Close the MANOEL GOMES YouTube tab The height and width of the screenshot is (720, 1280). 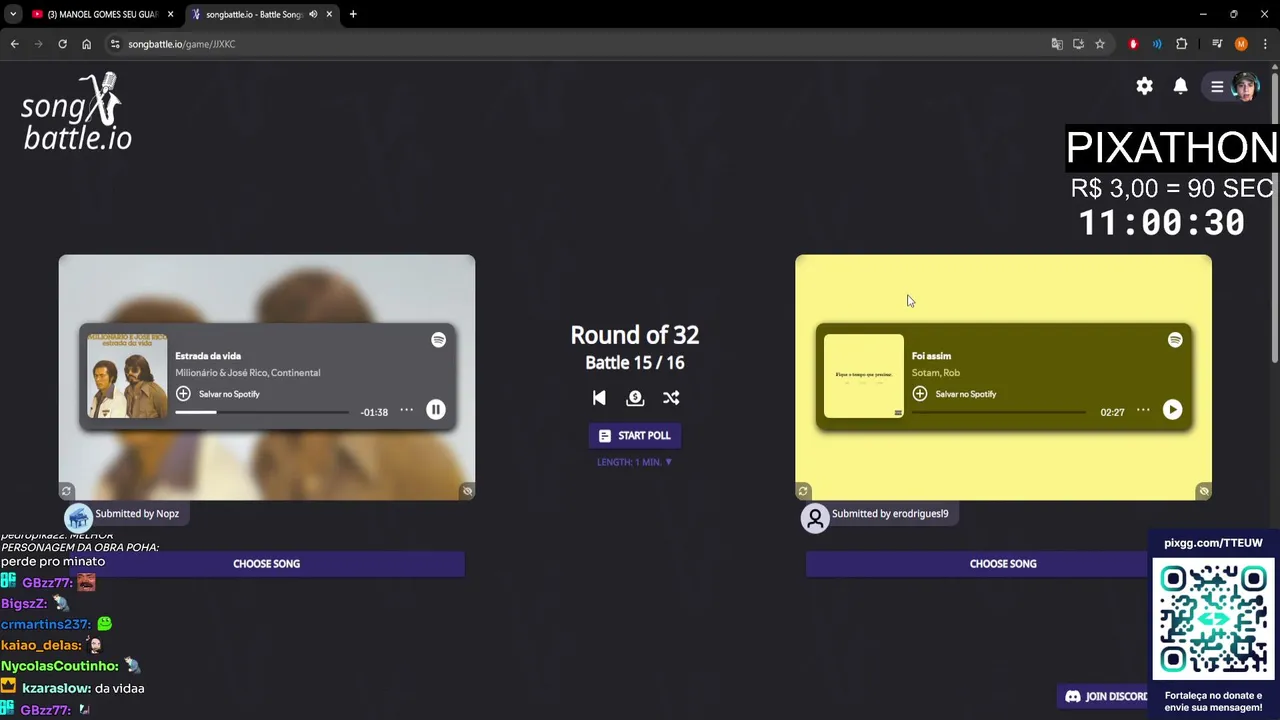pos(170,14)
